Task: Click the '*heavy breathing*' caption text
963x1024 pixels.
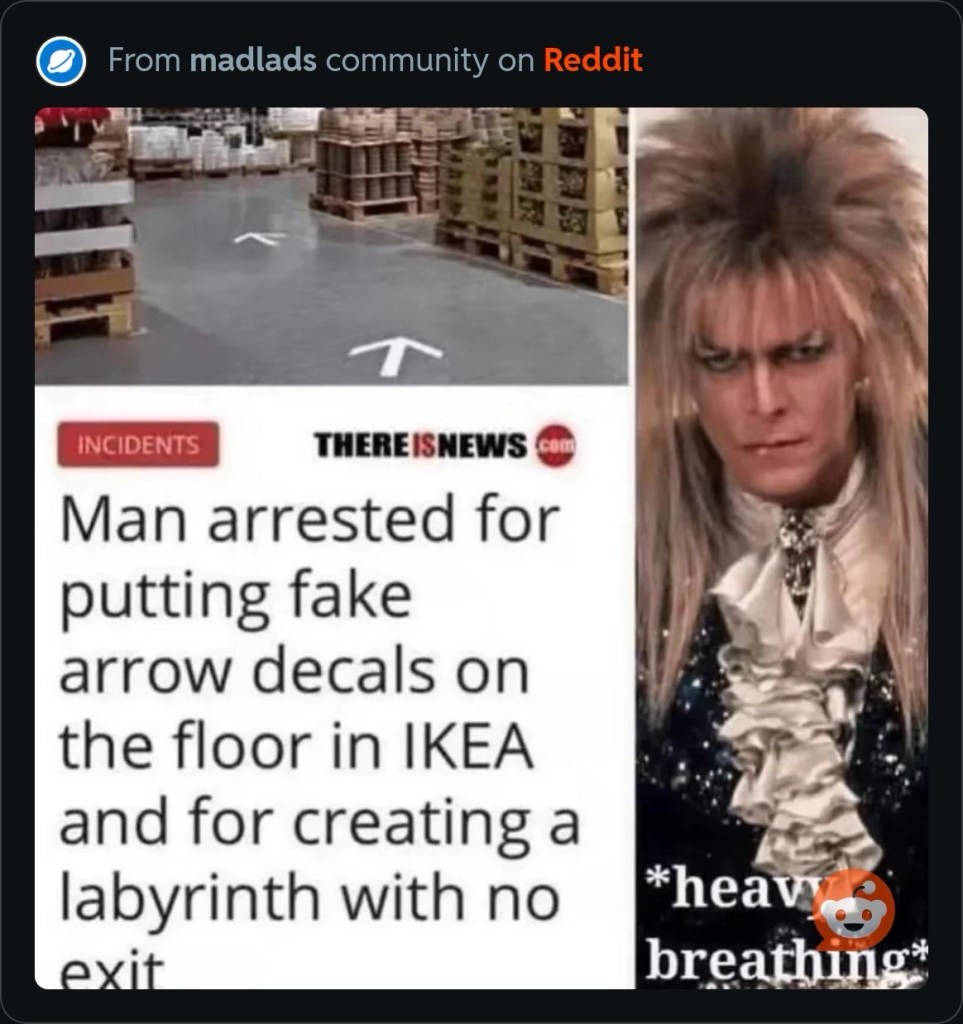Action: 787,924
